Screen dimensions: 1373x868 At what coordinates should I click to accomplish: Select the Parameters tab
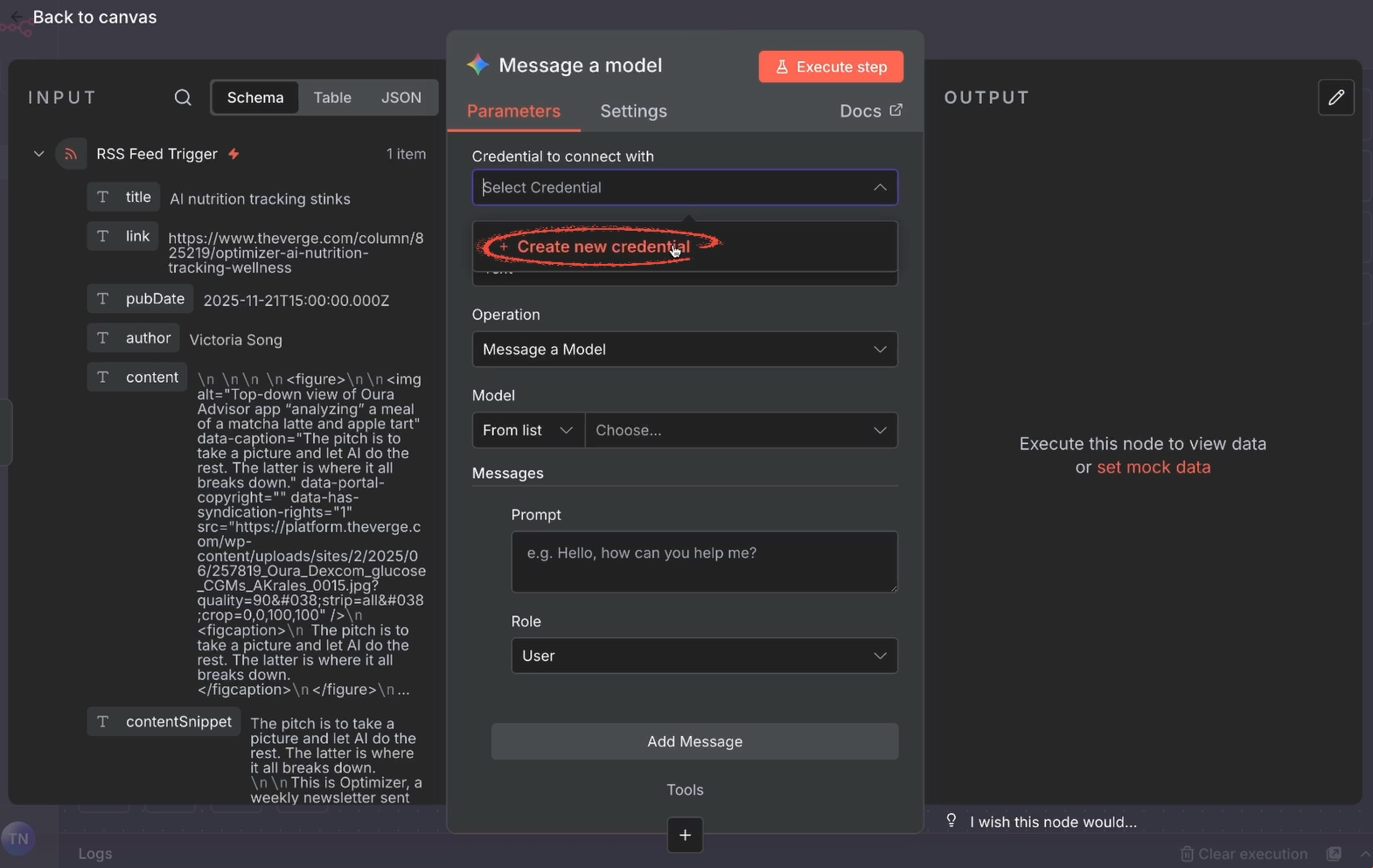coord(513,111)
